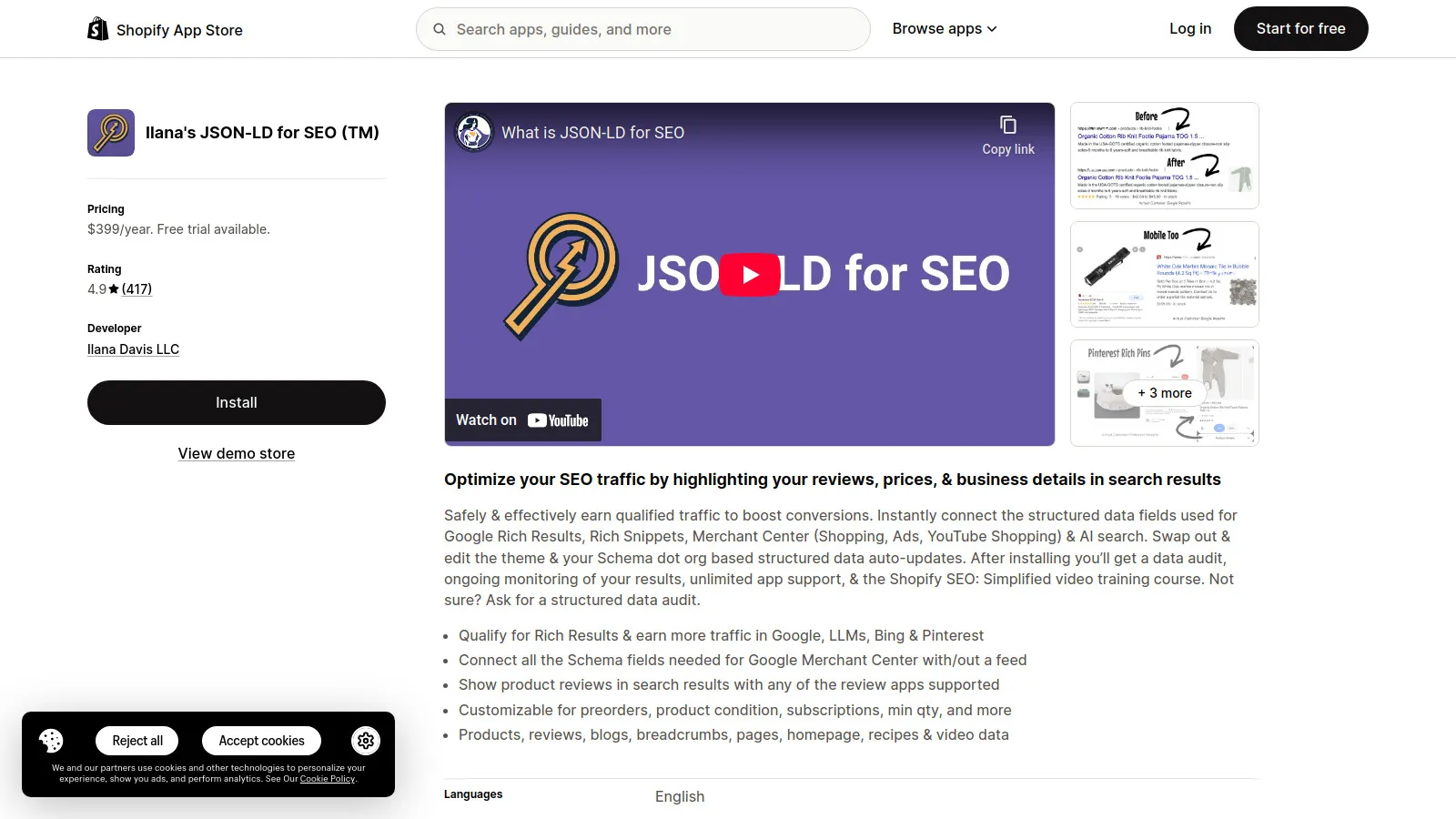Click the Install button
Screen dimensions: 1456x819
coord(237,402)
